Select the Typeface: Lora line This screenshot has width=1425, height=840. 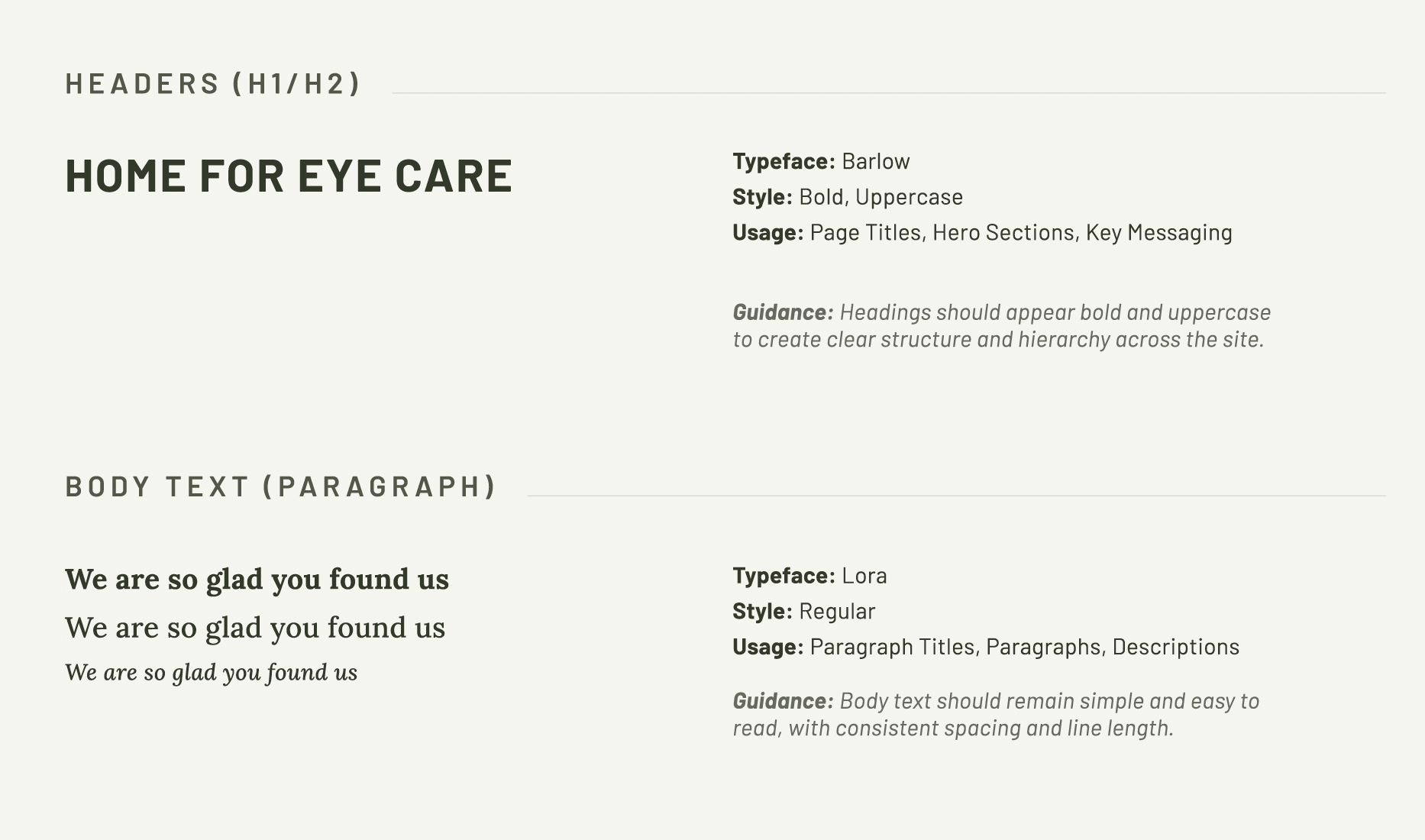coord(810,576)
